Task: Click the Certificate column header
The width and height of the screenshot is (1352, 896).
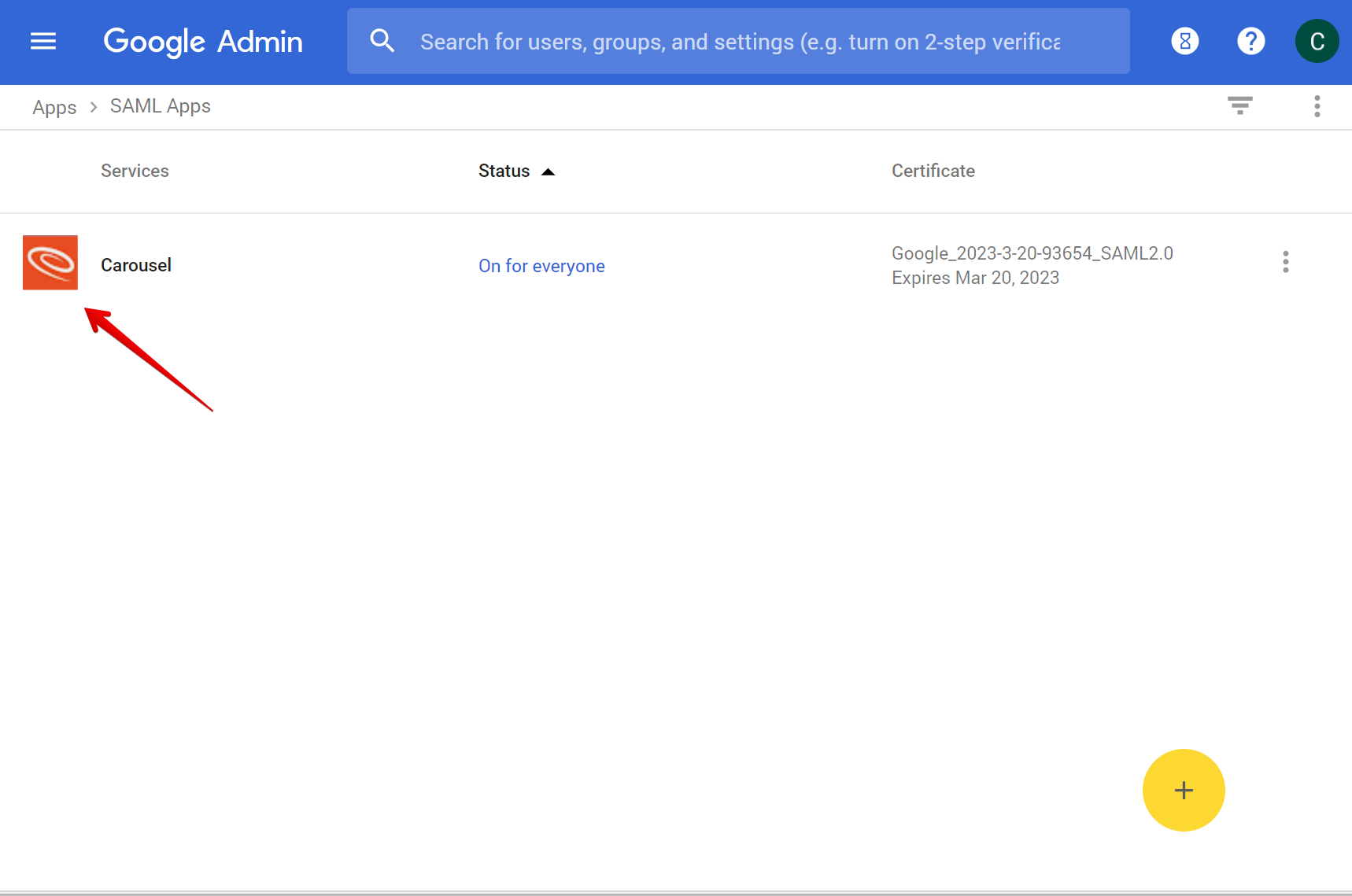Action: tap(933, 171)
